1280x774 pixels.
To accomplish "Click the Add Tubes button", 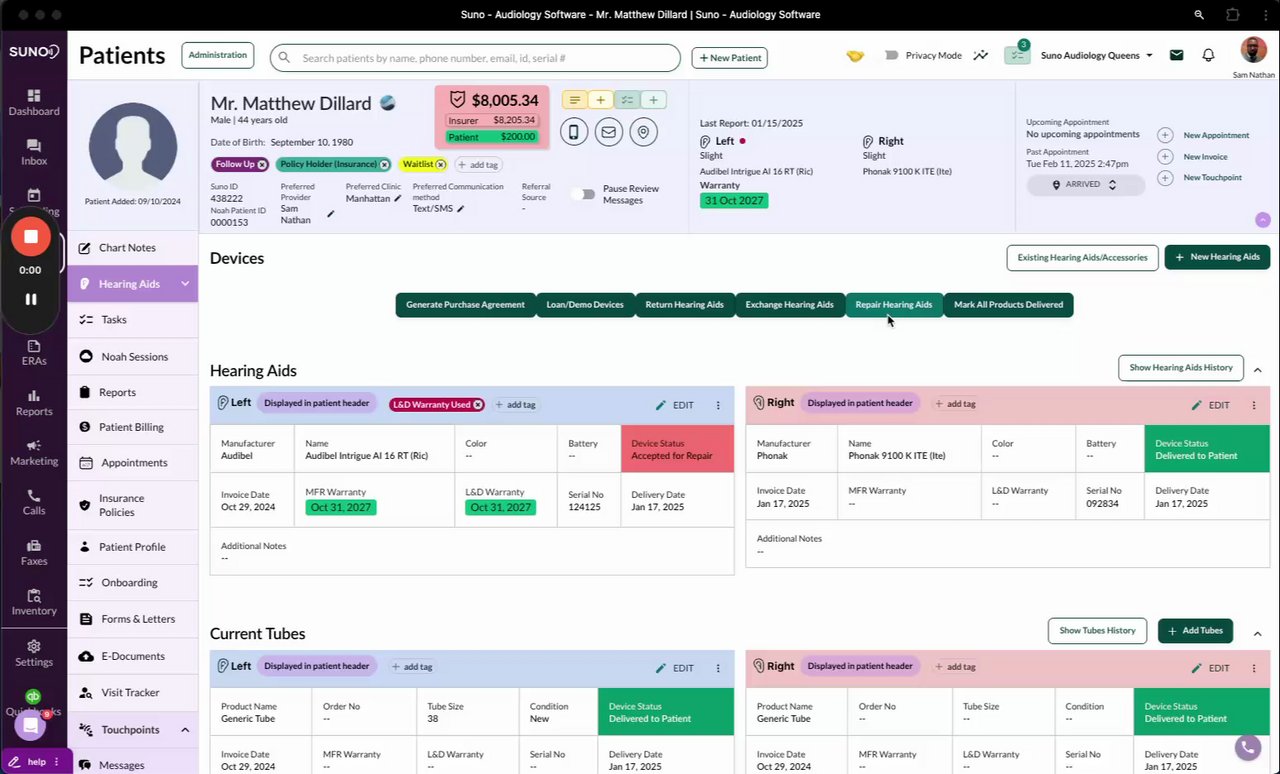I will tap(1195, 631).
